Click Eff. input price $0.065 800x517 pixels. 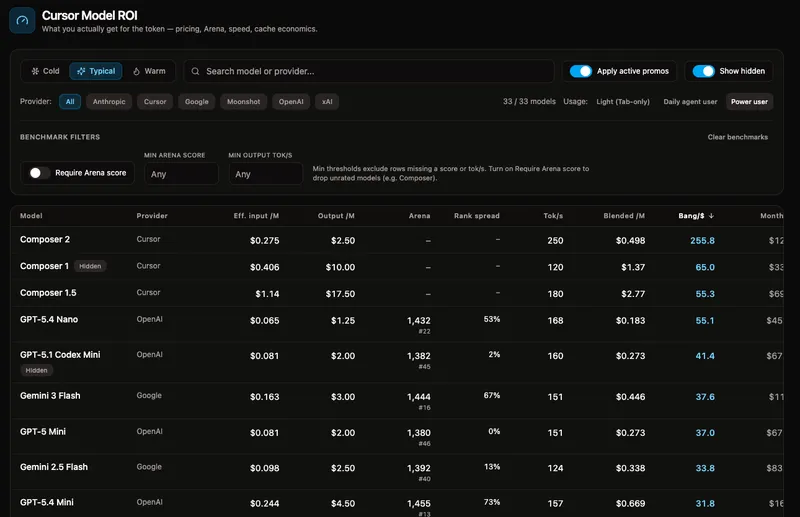pos(264,321)
